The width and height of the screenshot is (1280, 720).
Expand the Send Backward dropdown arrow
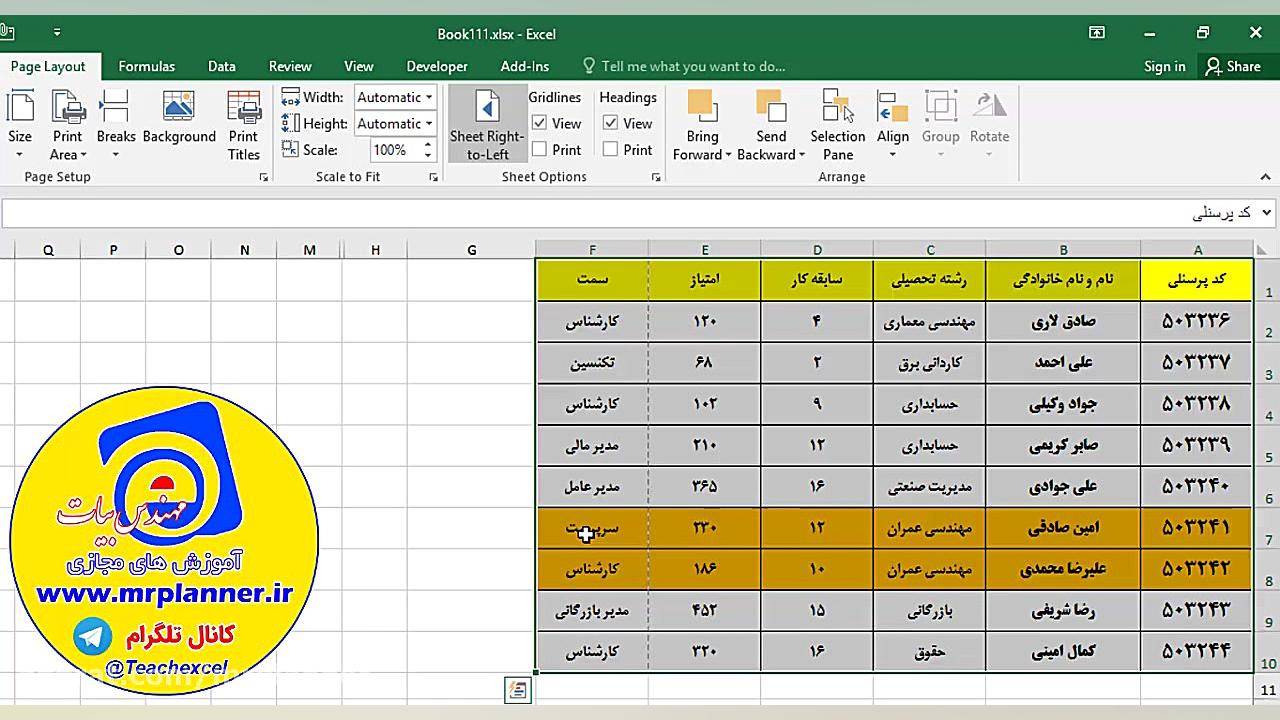pyautogui.click(x=801, y=155)
